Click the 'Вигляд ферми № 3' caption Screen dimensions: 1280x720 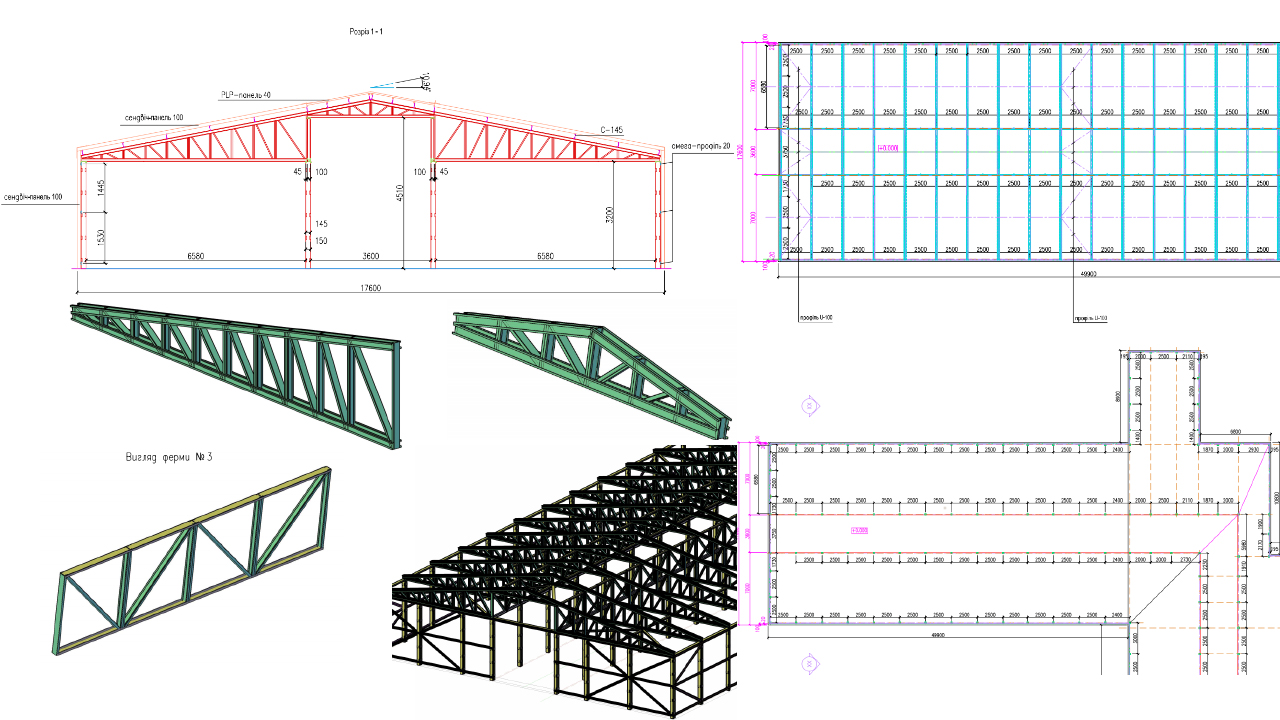click(x=169, y=457)
